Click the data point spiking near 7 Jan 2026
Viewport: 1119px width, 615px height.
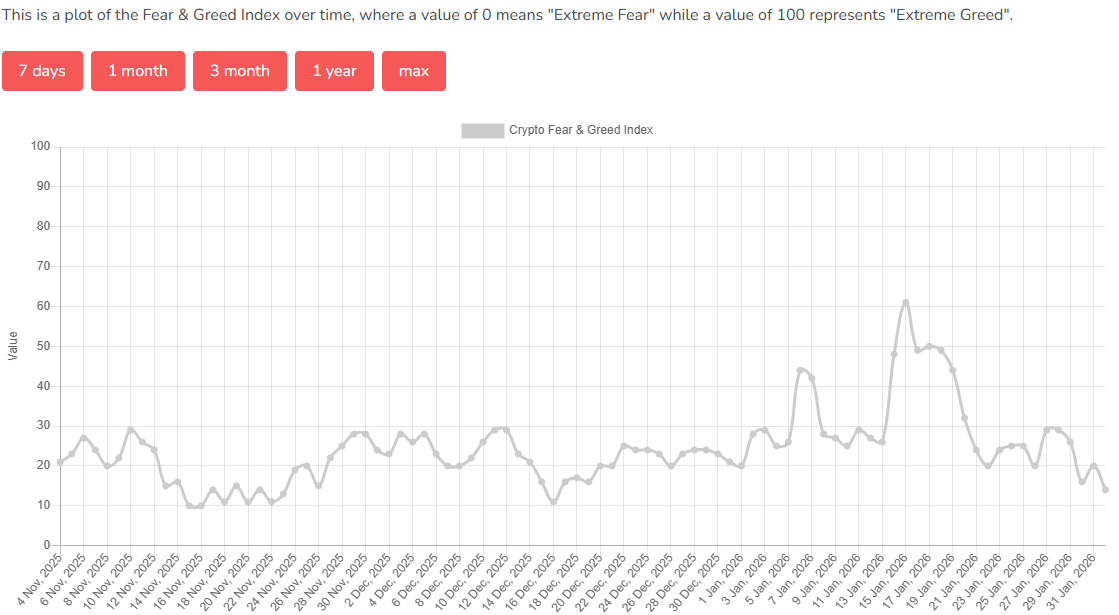pyautogui.click(x=799, y=369)
